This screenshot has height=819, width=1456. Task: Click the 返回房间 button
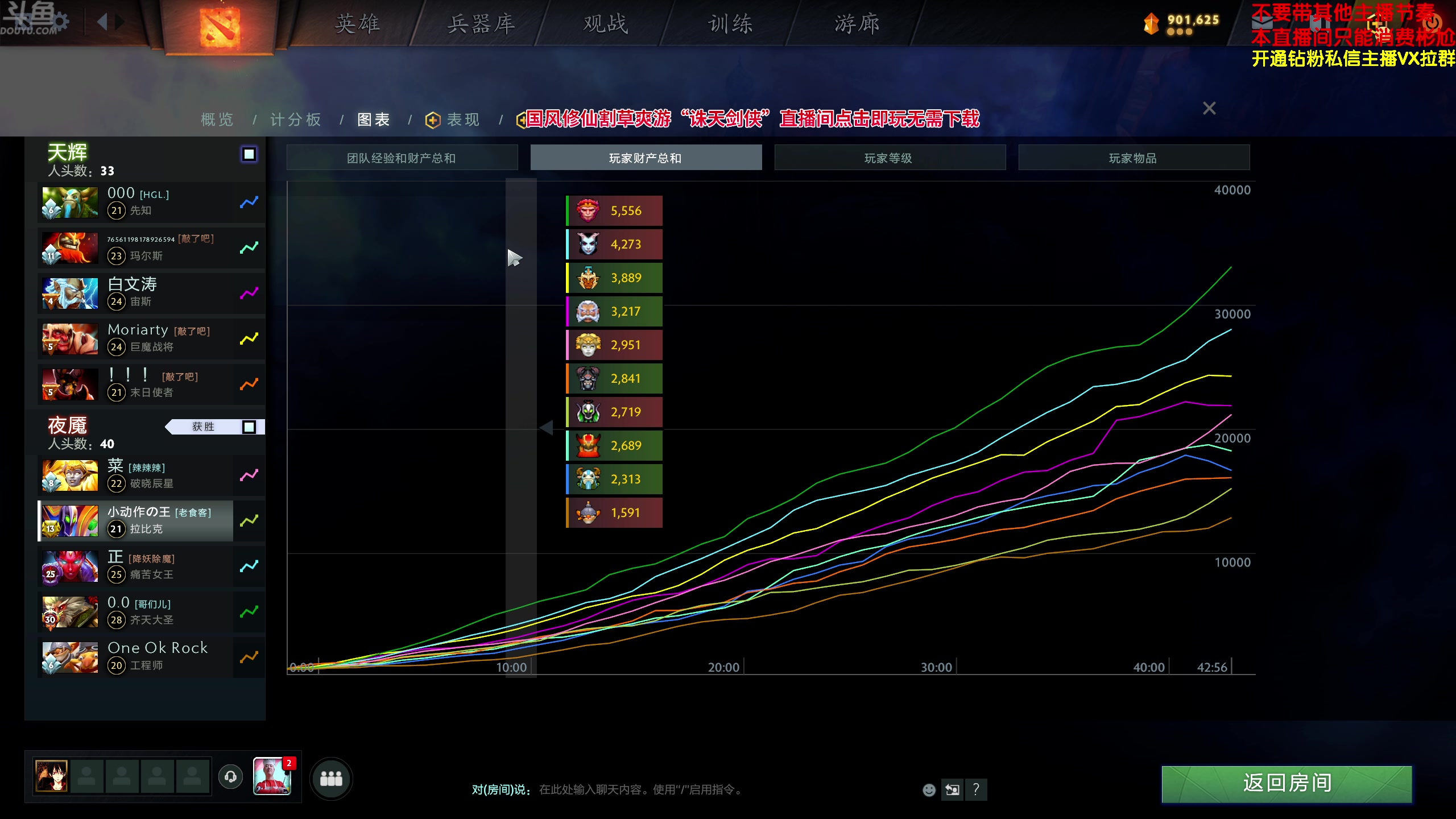[x=1287, y=784]
